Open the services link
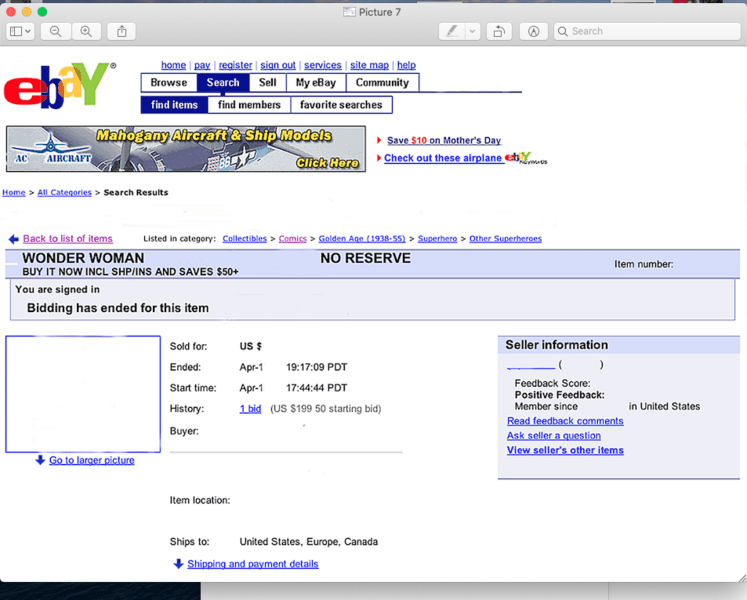The width and height of the screenshot is (747, 600). coord(323,65)
